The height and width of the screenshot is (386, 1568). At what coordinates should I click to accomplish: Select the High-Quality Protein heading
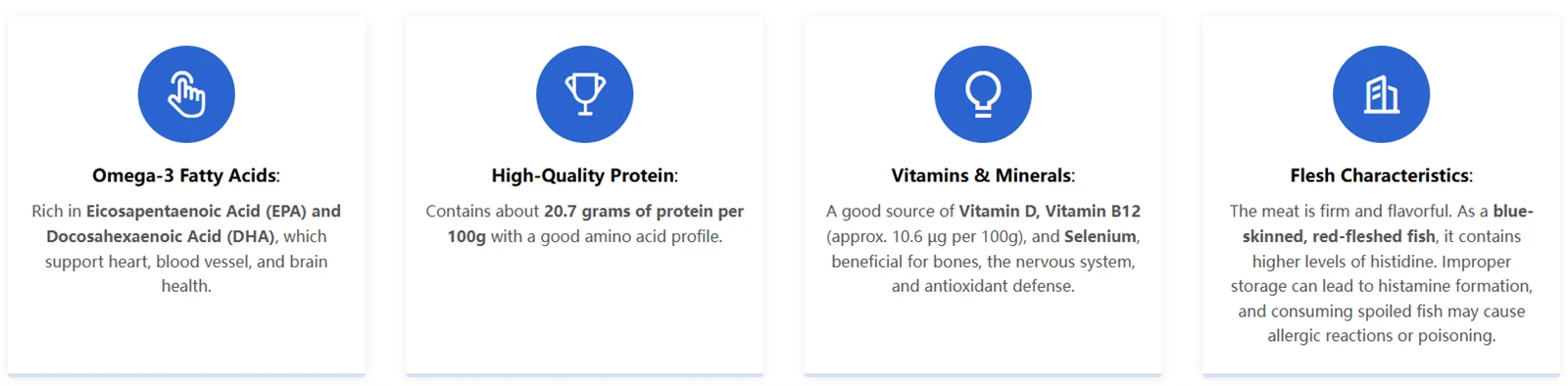point(585,175)
